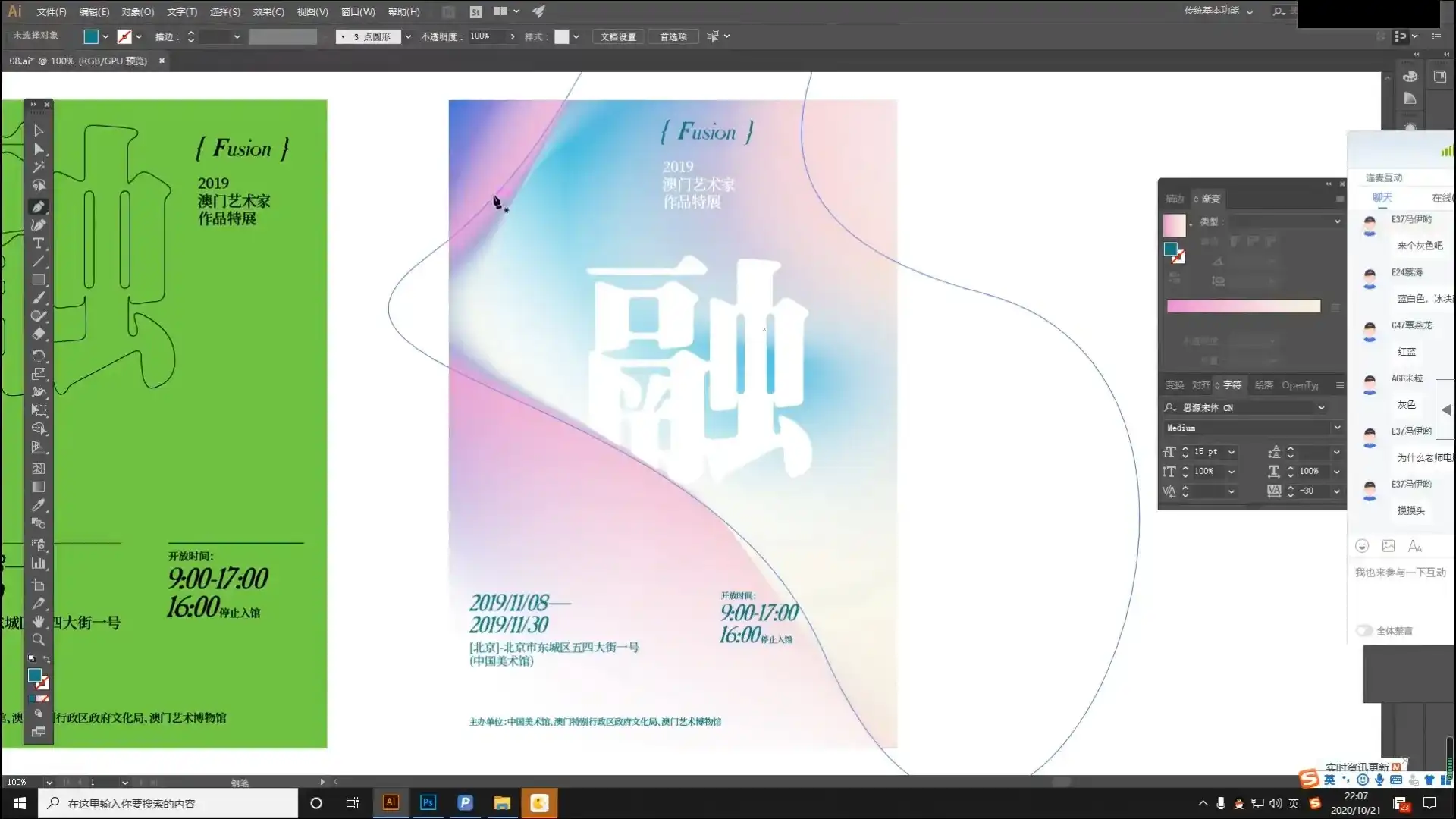Open 首选项 from the control bar
The image size is (1456, 819).
tap(673, 36)
